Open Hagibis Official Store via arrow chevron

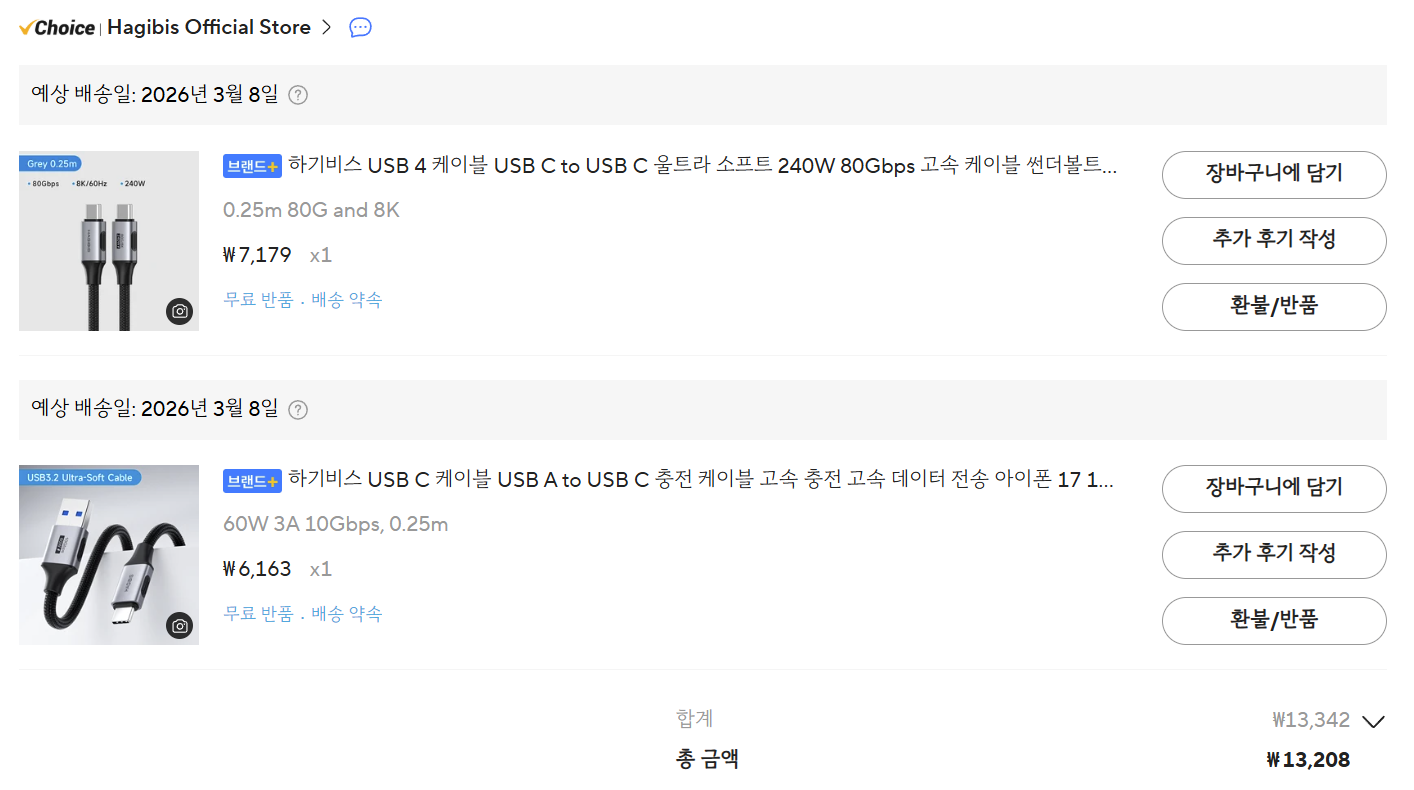pos(326,28)
